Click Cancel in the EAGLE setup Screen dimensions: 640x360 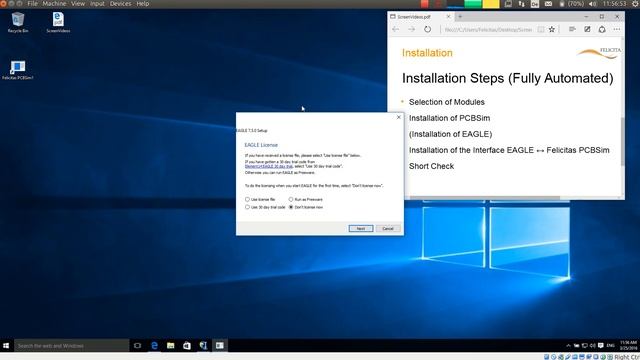coord(388,229)
